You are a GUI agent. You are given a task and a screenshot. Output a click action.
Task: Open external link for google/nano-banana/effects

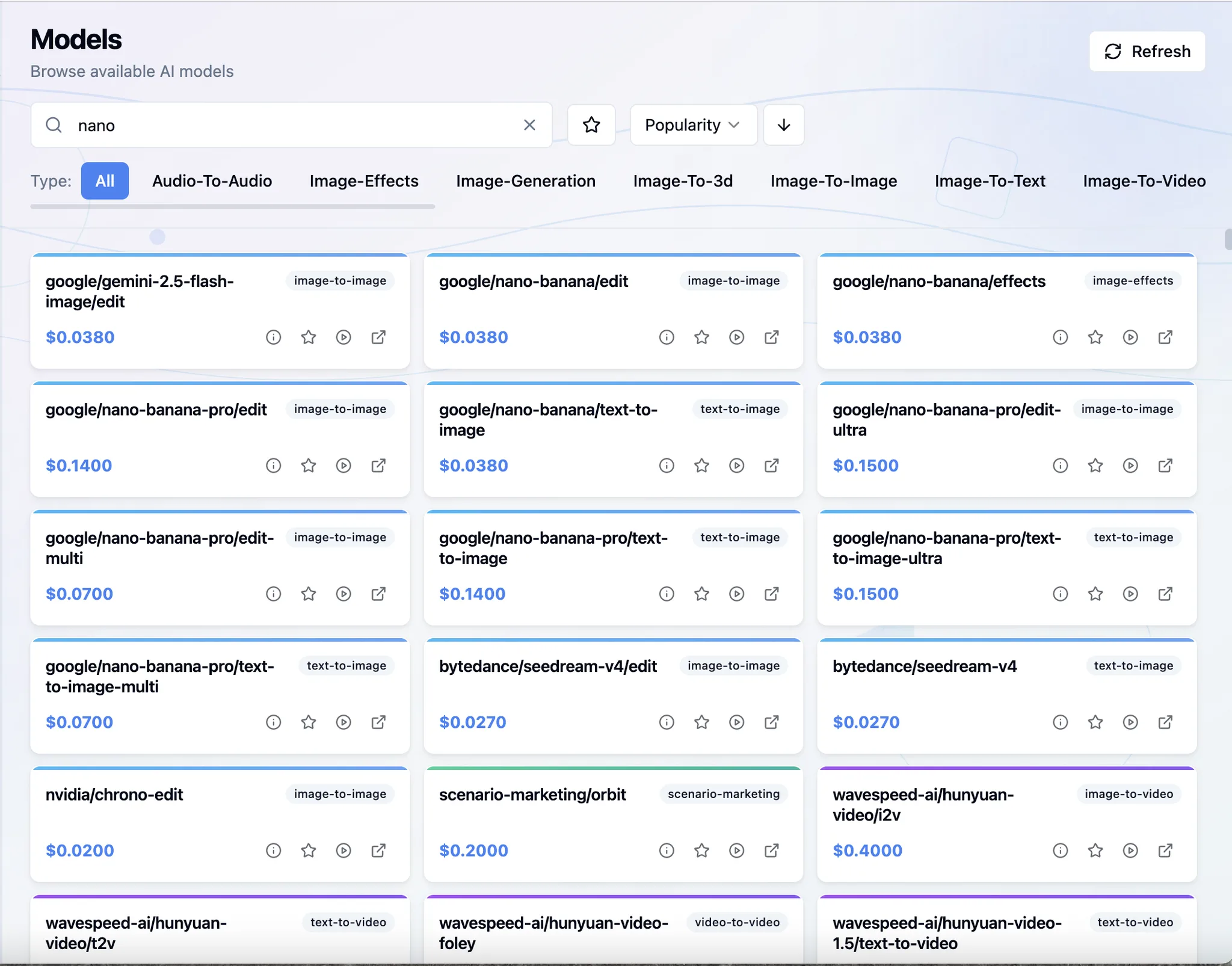point(1165,337)
